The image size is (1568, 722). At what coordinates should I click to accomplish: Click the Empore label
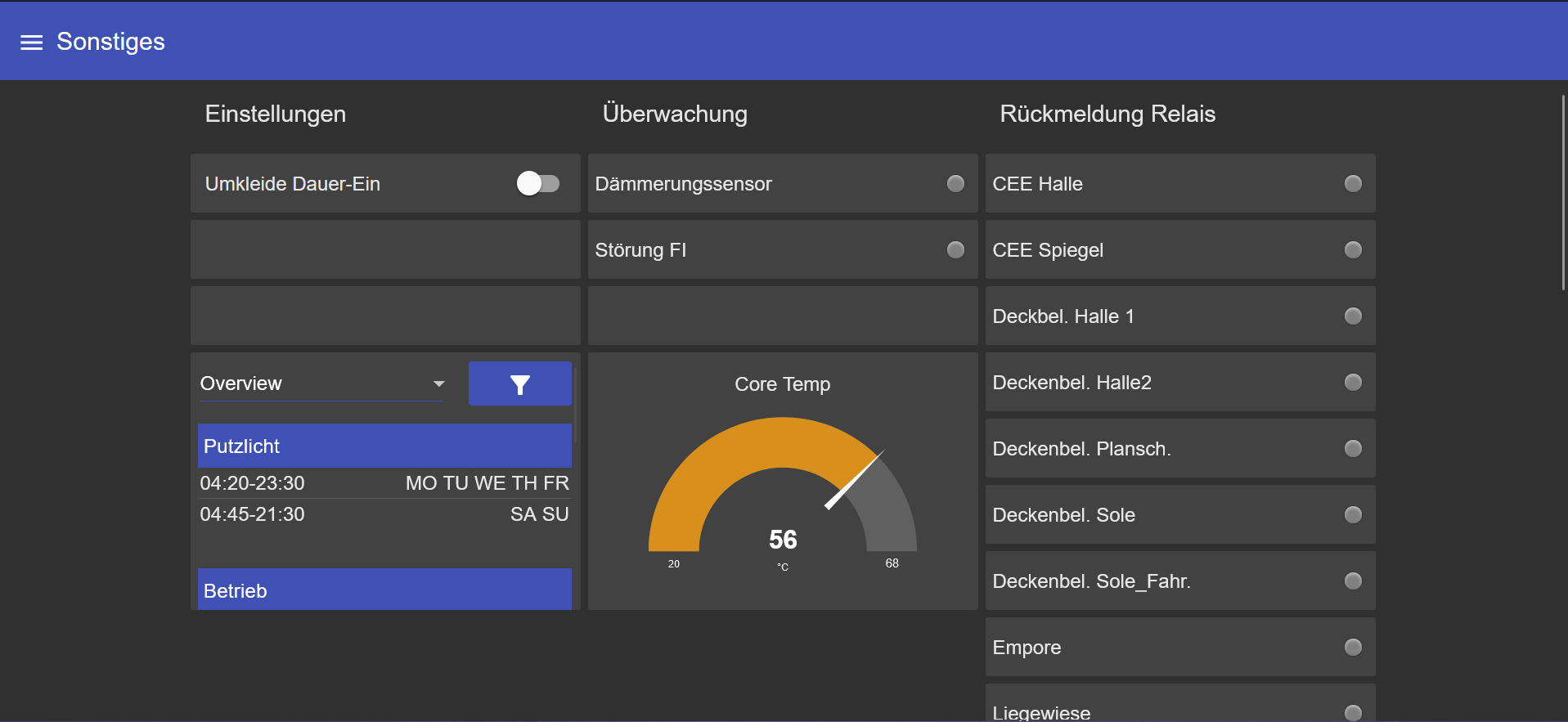click(x=1027, y=648)
